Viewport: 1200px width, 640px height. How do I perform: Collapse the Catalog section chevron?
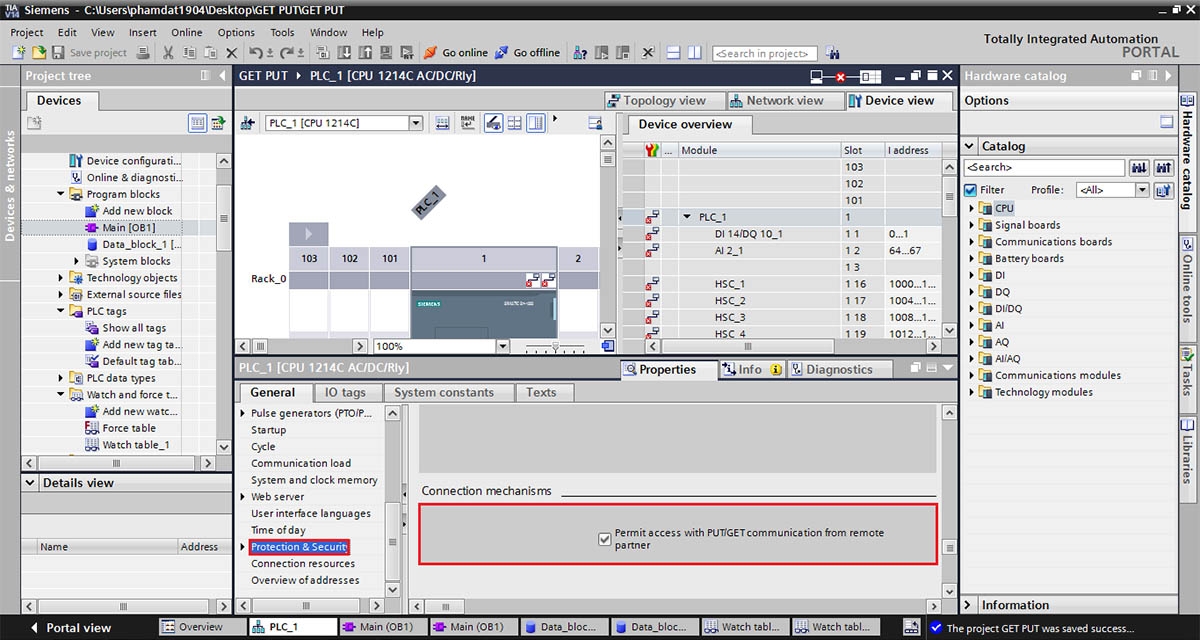point(969,146)
